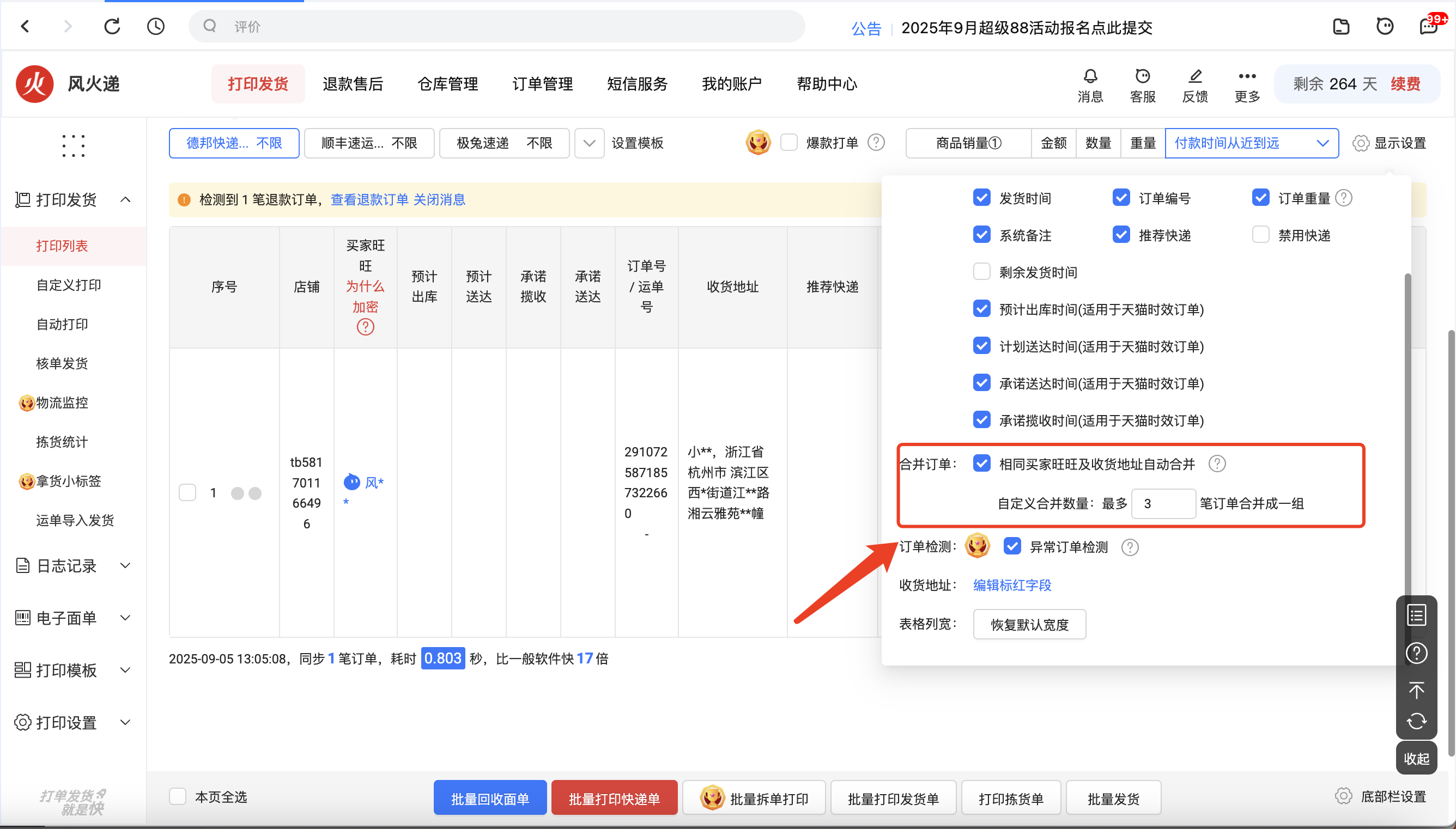1456x829 pixels.
Task: Open the 编辑标红字段 link
Action: click(x=1012, y=585)
